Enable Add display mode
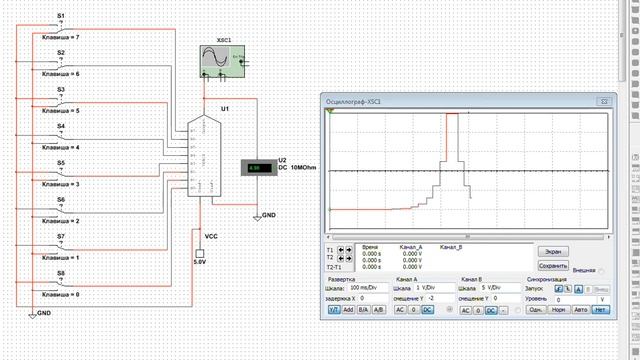 click(x=348, y=310)
